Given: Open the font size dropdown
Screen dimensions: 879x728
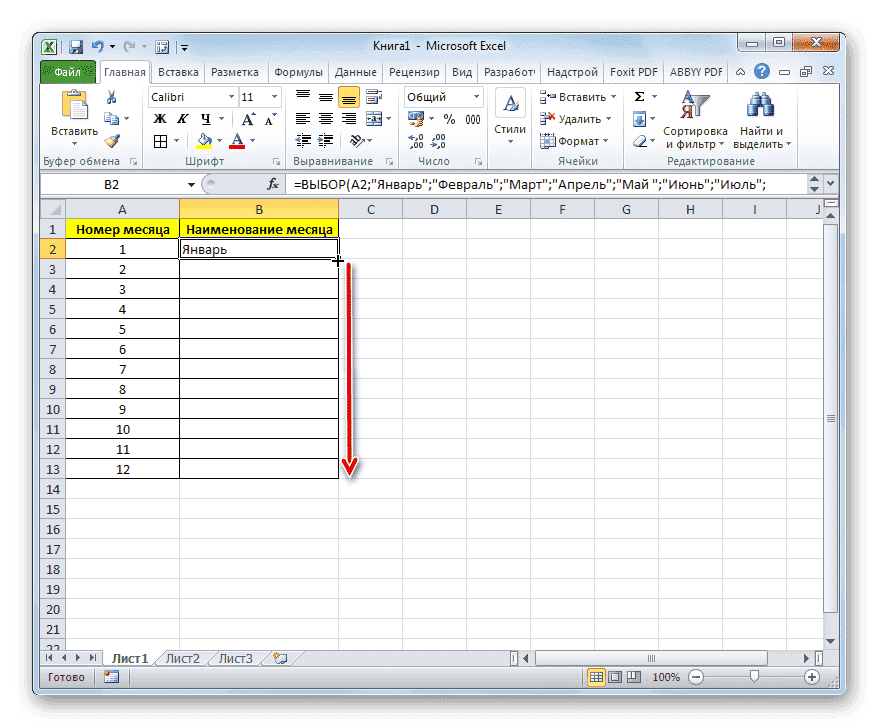Looking at the screenshot, I should click(x=272, y=97).
